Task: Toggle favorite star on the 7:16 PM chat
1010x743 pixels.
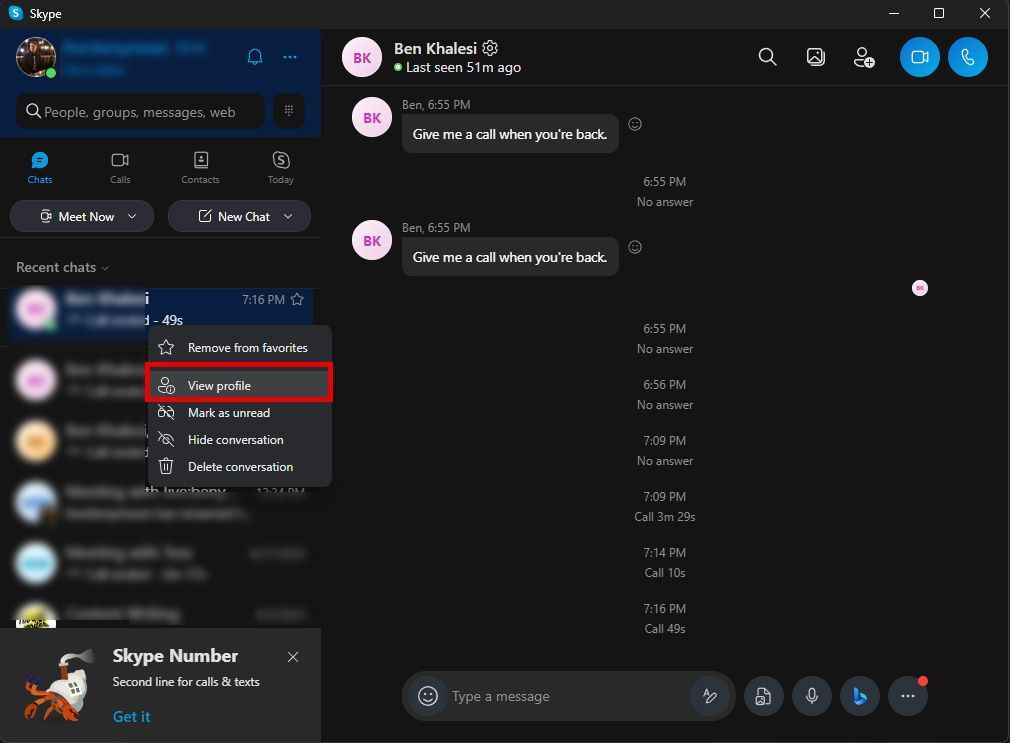Action: point(297,299)
